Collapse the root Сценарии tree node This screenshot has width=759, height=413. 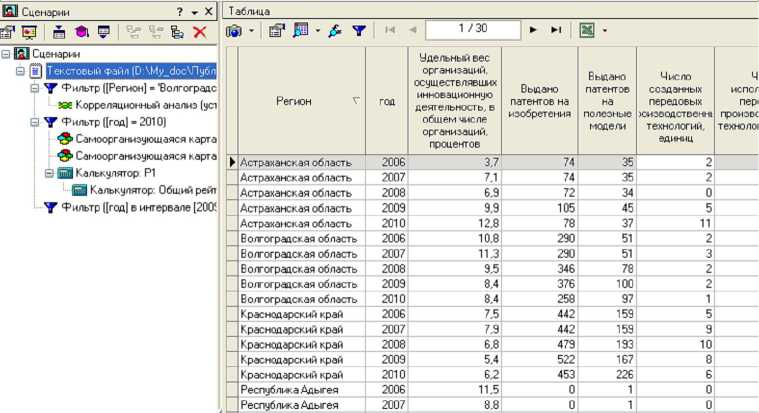pos(8,53)
